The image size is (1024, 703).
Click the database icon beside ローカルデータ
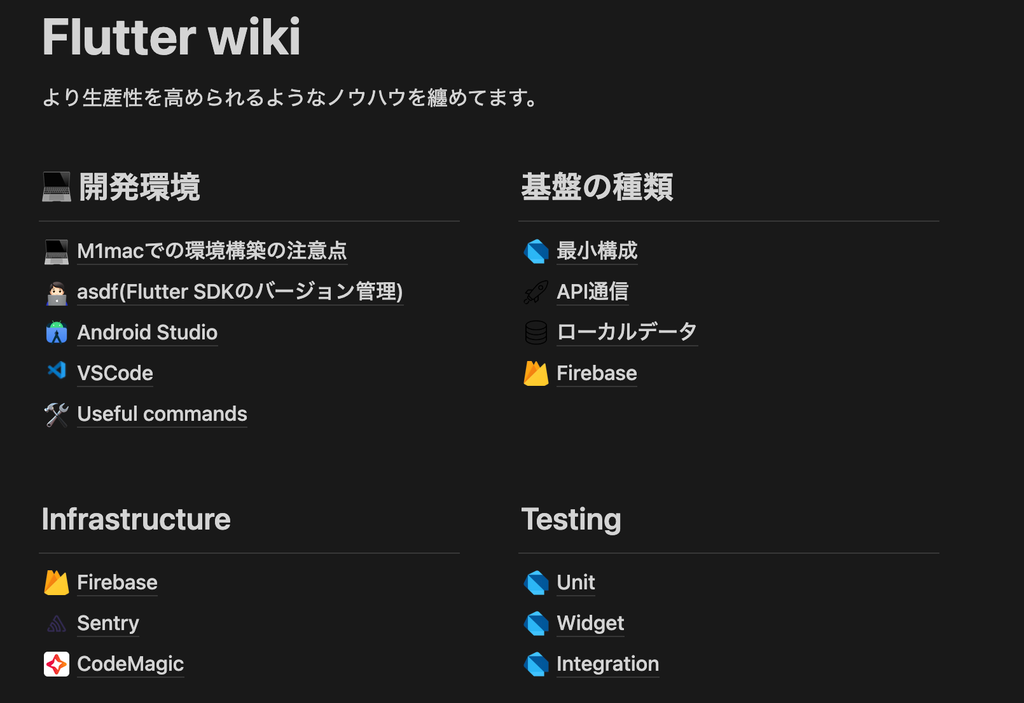pos(536,332)
